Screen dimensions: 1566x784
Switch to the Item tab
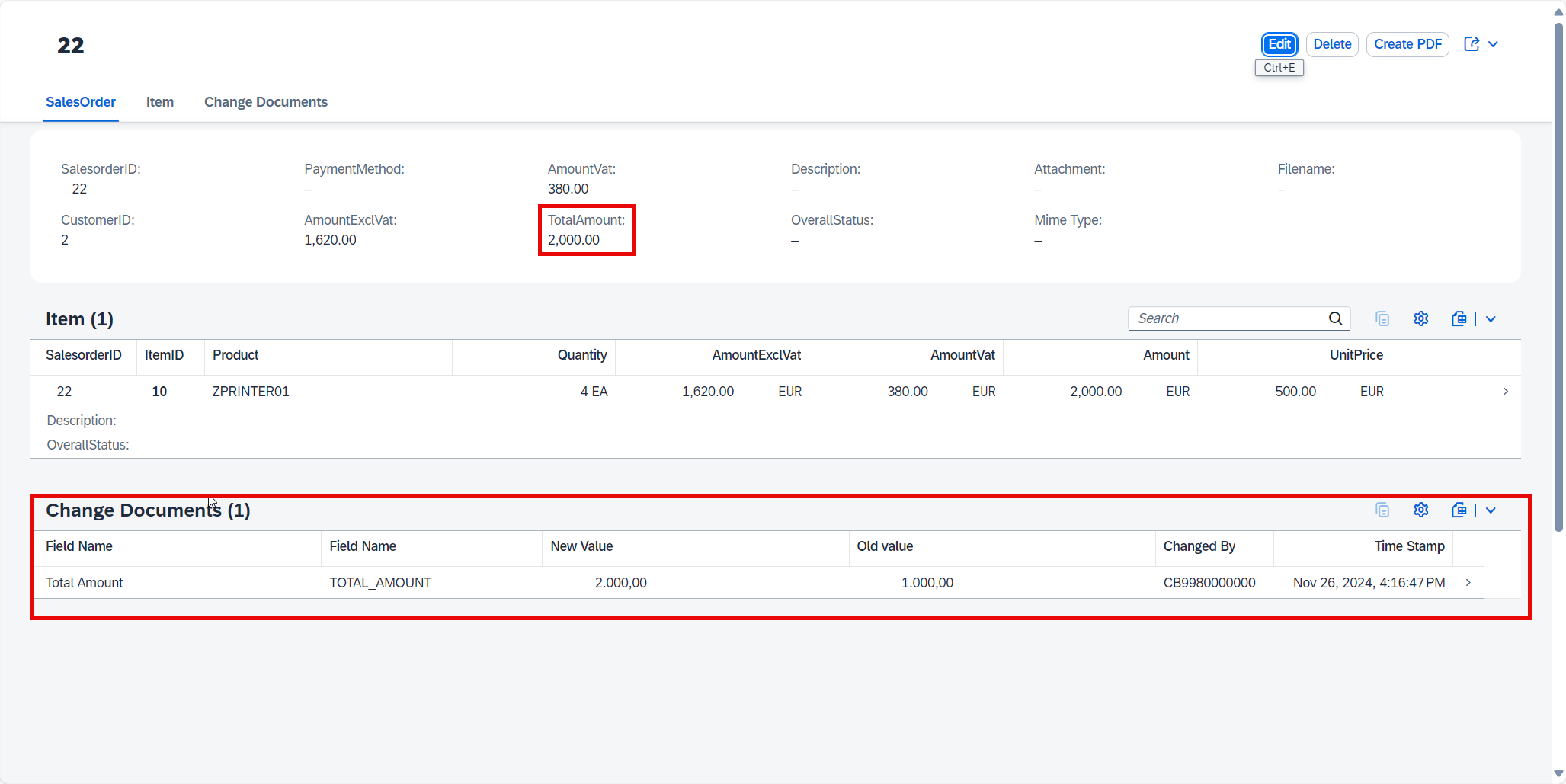(x=160, y=102)
